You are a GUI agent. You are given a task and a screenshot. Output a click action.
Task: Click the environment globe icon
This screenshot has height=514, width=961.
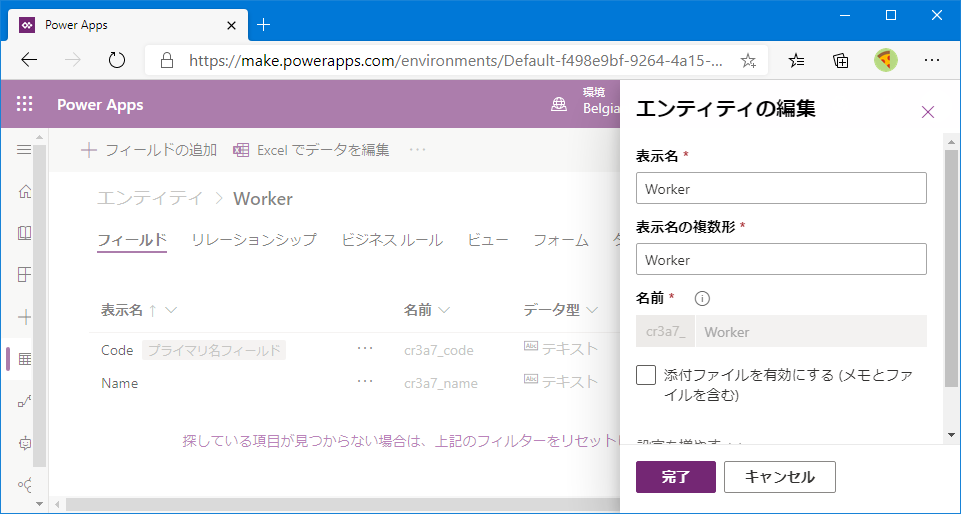point(559,104)
